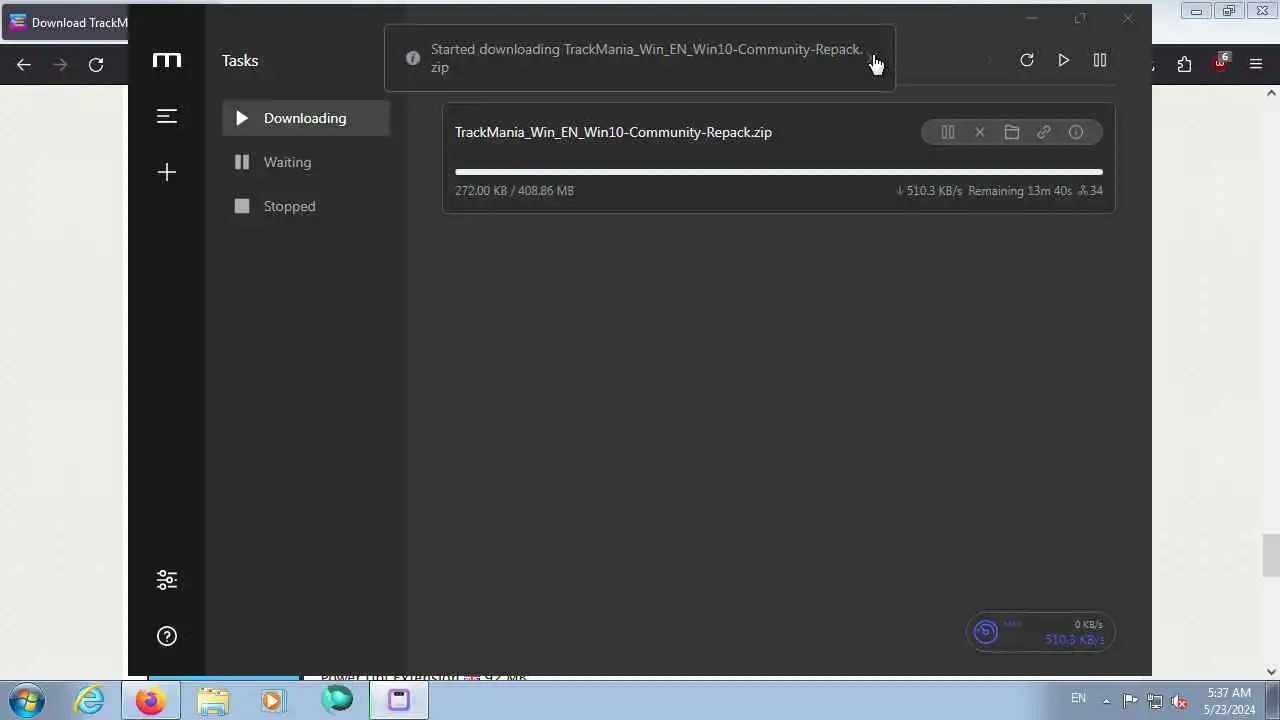Open the browser application menu

tap(1256, 65)
